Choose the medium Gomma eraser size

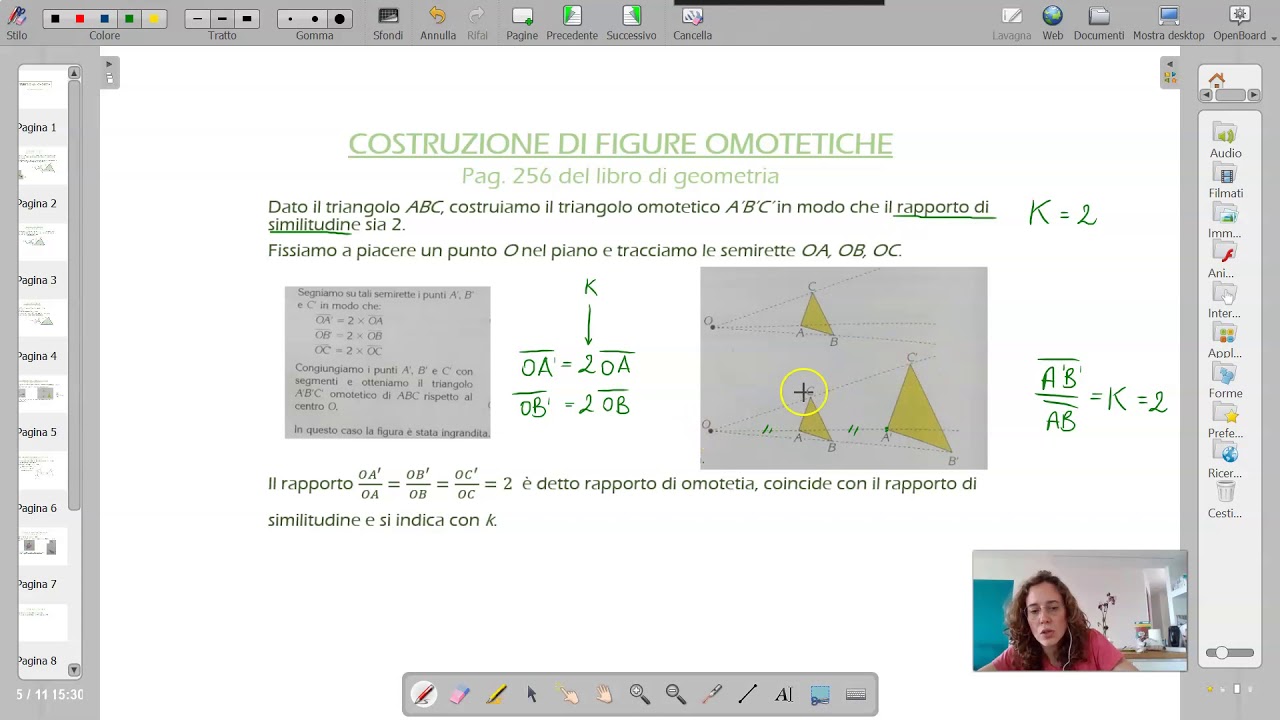[315, 19]
